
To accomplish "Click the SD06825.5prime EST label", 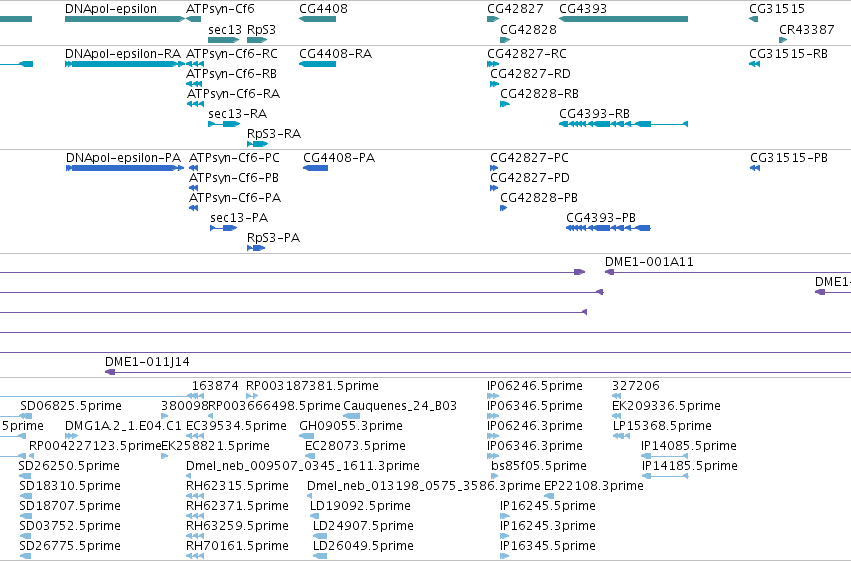I will [71, 406].
